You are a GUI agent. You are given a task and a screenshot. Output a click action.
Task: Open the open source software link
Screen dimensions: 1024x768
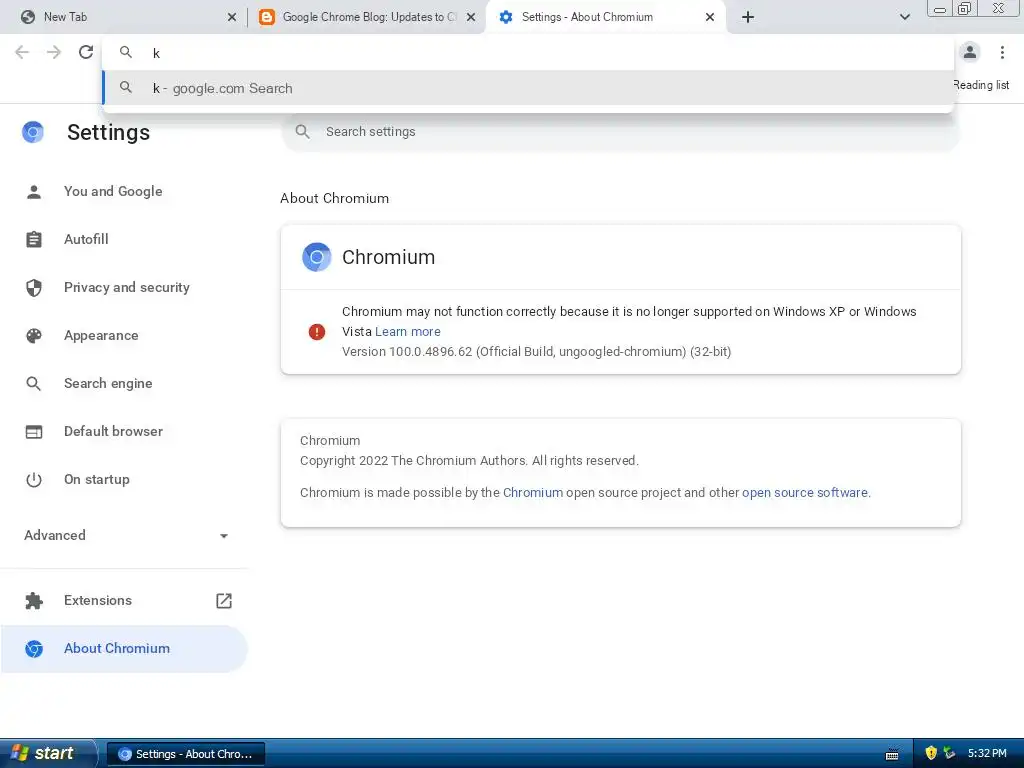pyautogui.click(x=805, y=492)
